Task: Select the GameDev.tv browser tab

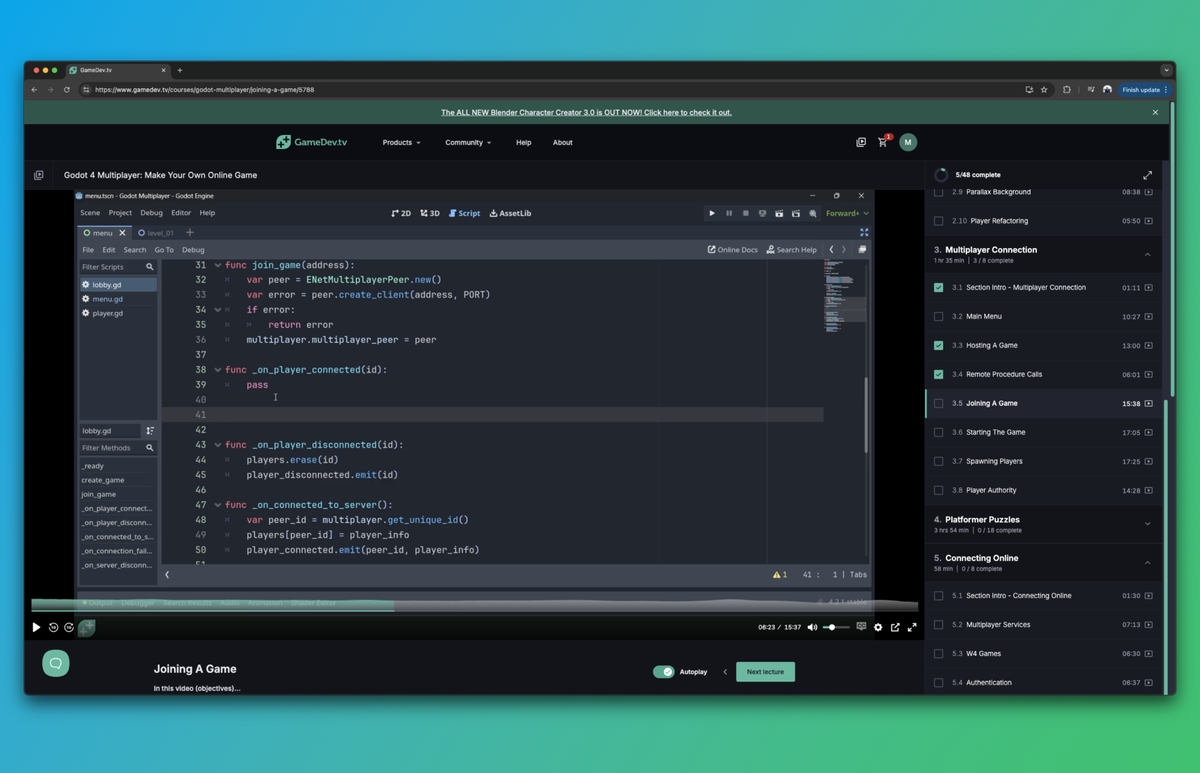Action: click(119, 70)
